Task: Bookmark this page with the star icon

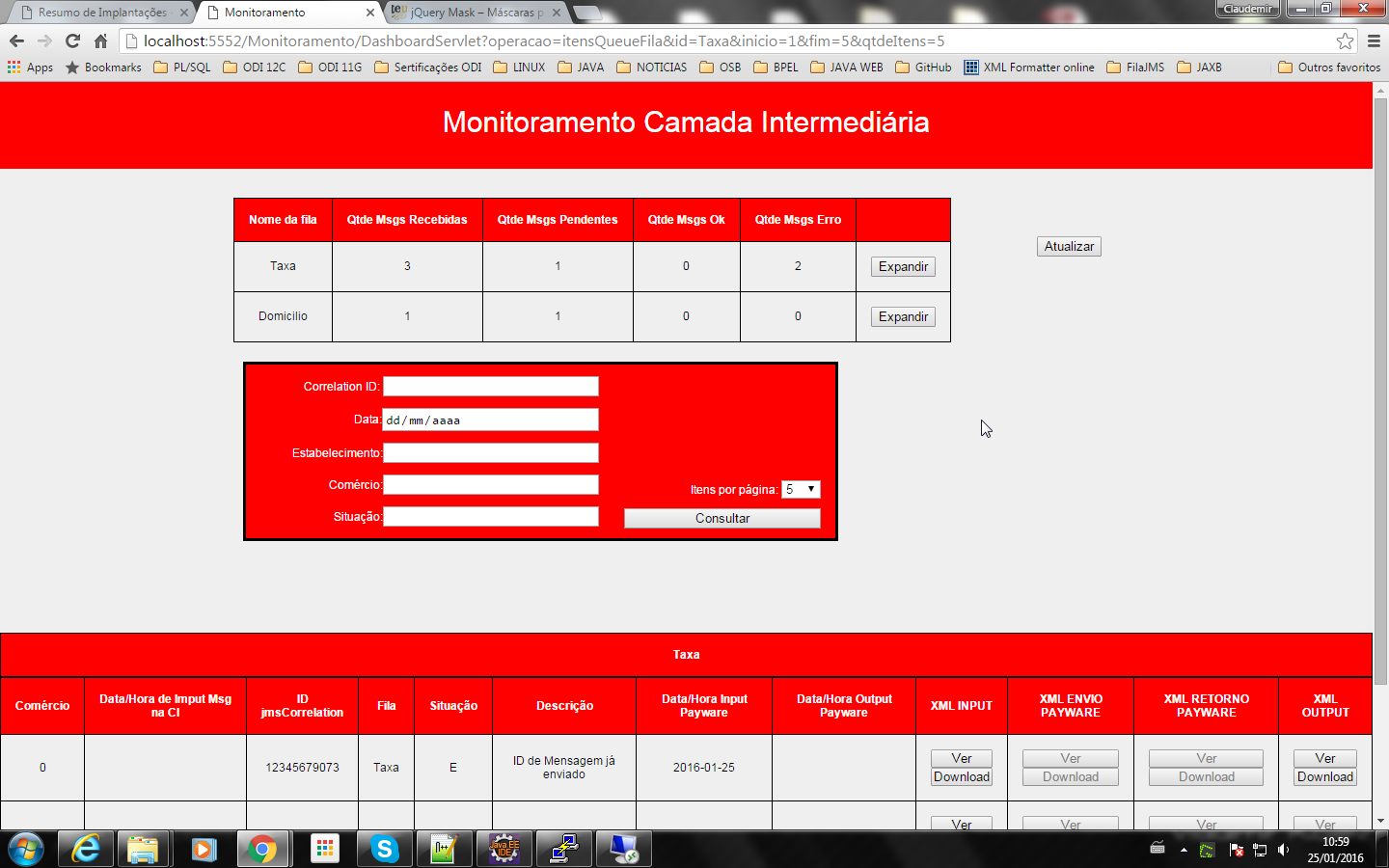Action: [1345, 41]
